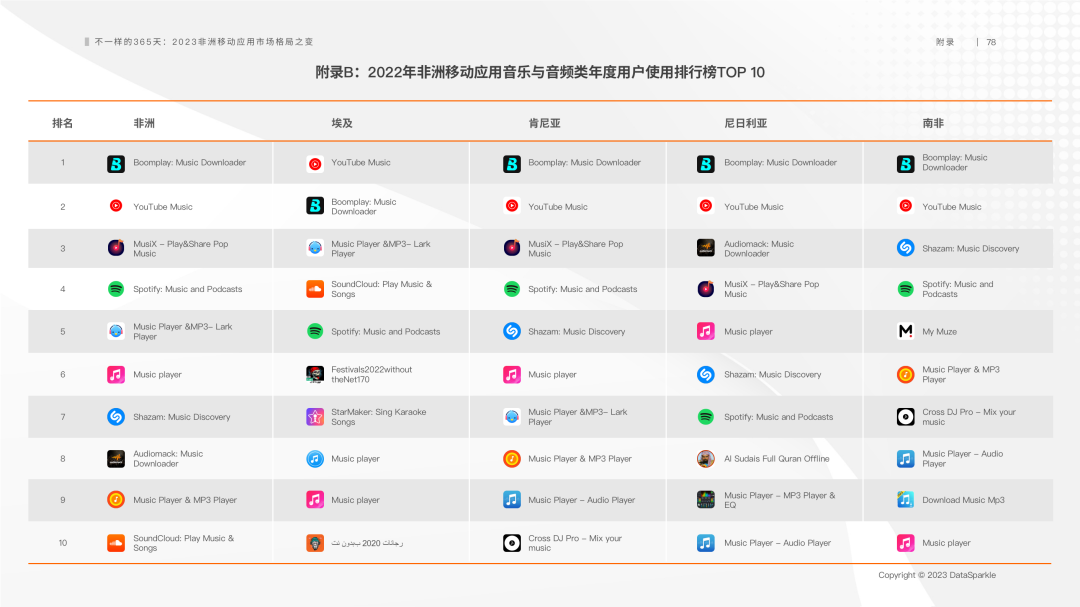
Task: Click the 尼日利亚 column header
Action: (x=746, y=123)
